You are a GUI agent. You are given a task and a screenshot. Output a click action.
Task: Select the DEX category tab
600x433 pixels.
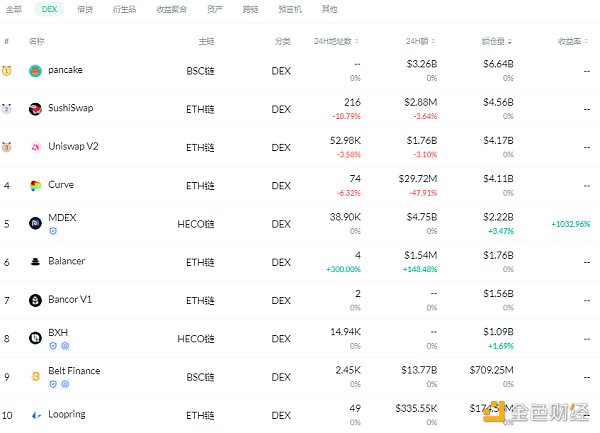[x=49, y=9]
